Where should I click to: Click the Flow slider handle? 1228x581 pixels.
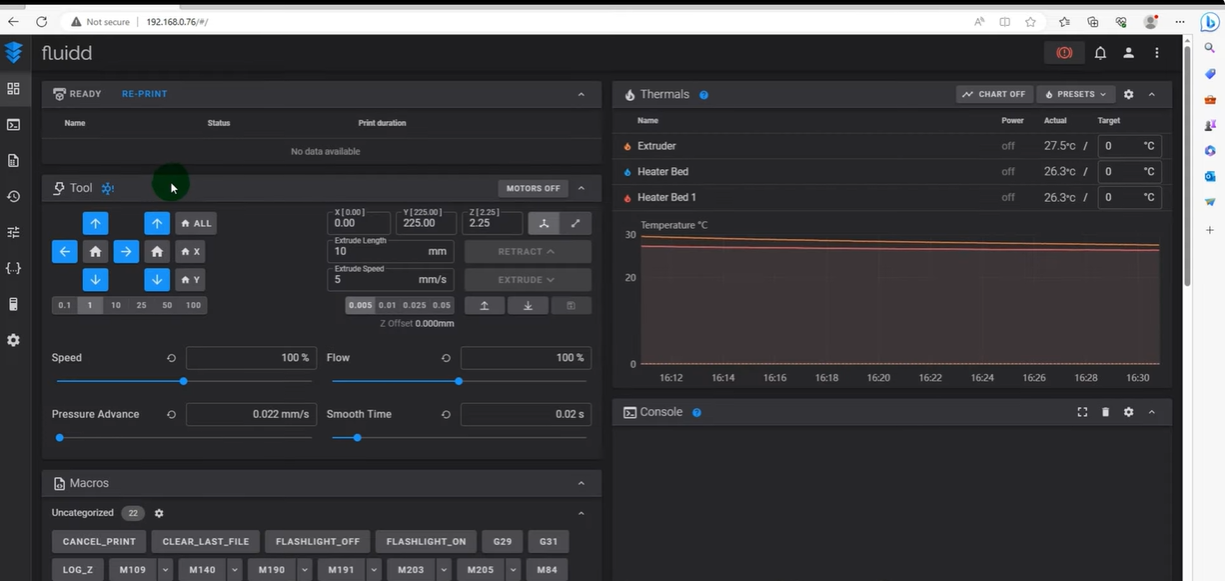pyautogui.click(x=458, y=381)
